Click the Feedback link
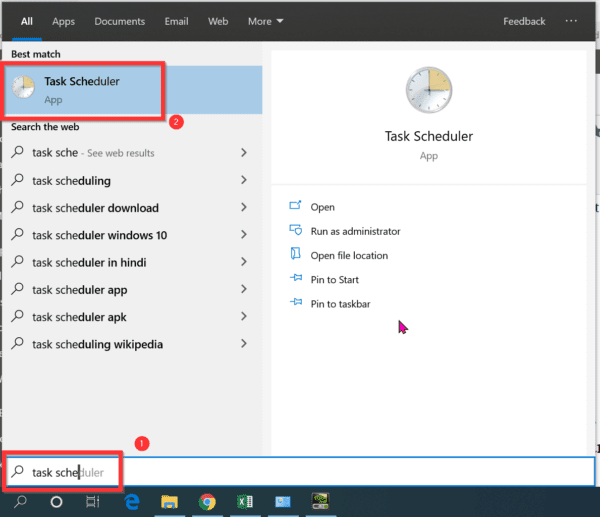This screenshot has height=517, width=600. pyautogui.click(x=524, y=21)
